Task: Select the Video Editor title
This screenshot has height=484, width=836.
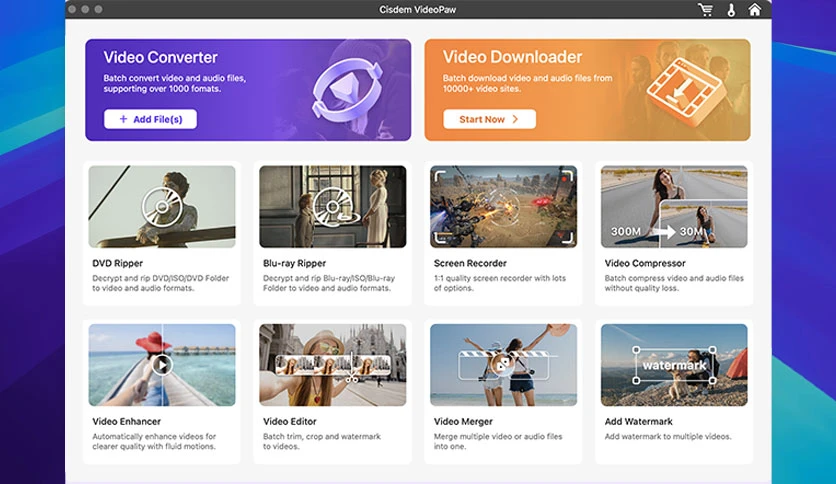Action: (290, 422)
